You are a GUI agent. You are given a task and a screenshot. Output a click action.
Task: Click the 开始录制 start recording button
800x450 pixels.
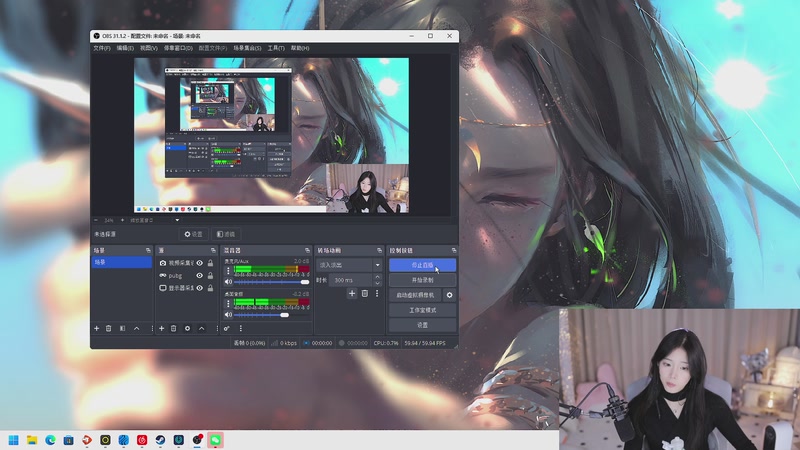[422, 280]
